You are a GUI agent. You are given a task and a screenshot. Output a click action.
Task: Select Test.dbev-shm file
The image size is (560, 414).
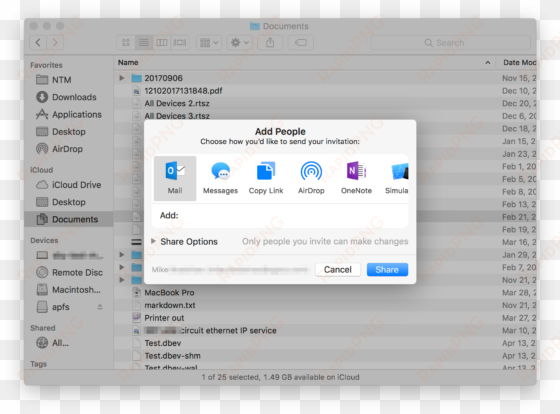(172, 356)
